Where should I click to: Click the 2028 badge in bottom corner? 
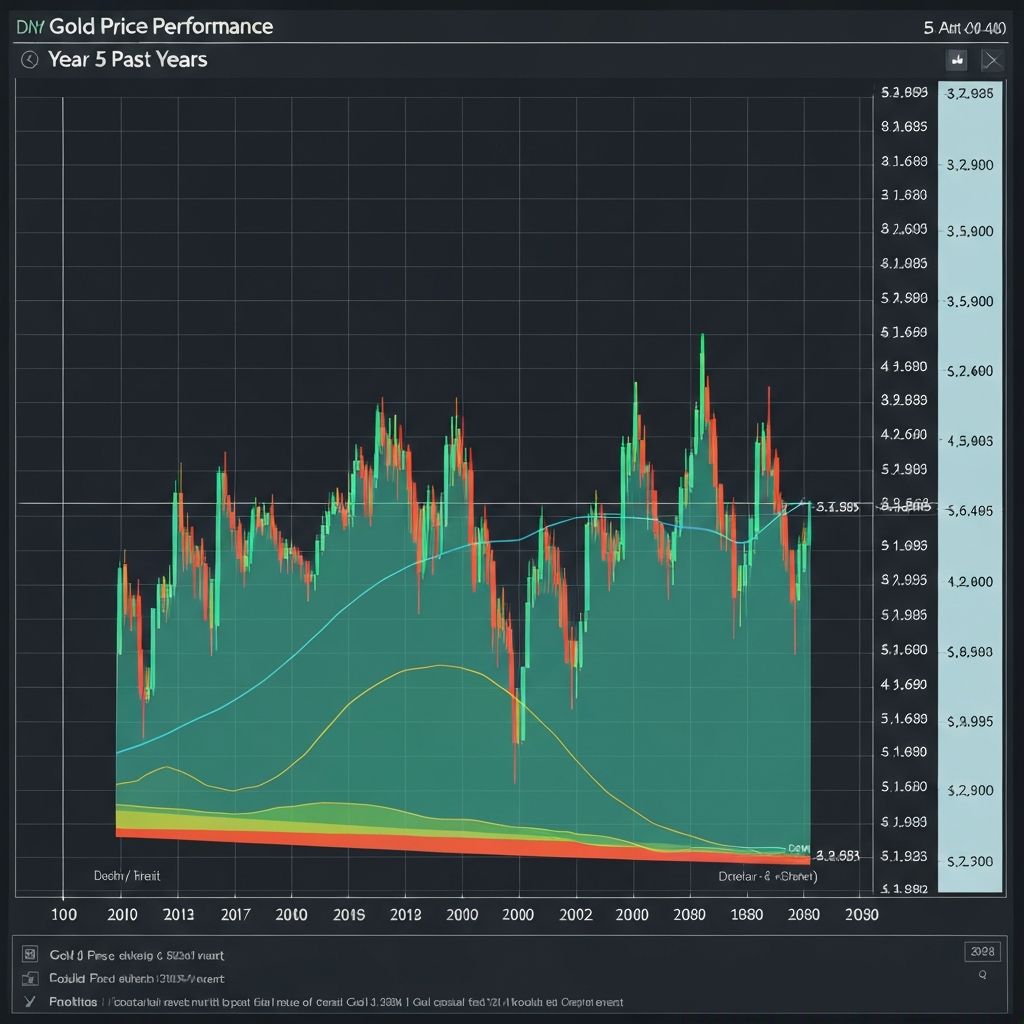coord(983,951)
